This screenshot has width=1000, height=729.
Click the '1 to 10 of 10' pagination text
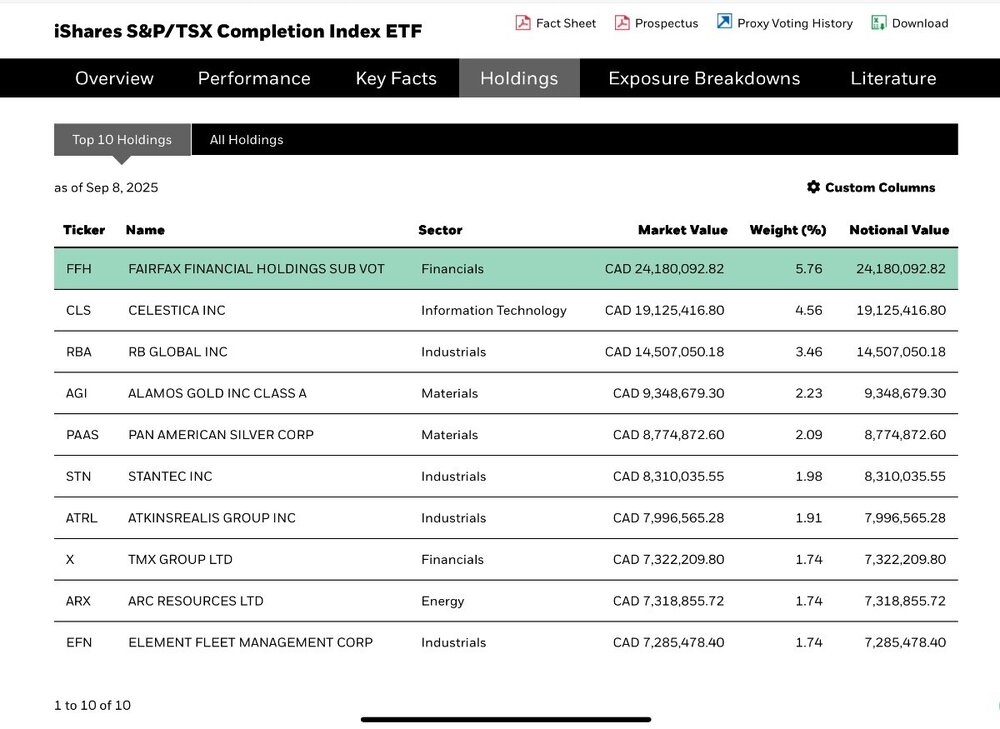pos(92,705)
